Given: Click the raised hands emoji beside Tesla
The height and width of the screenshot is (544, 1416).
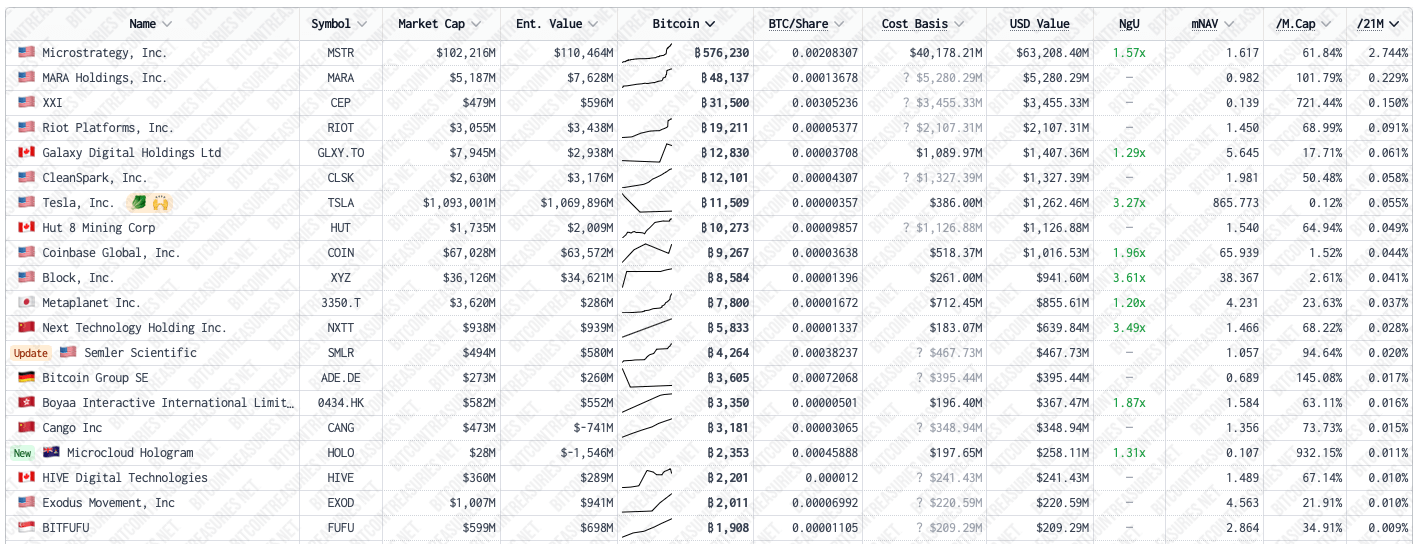Looking at the screenshot, I should click(x=160, y=203).
